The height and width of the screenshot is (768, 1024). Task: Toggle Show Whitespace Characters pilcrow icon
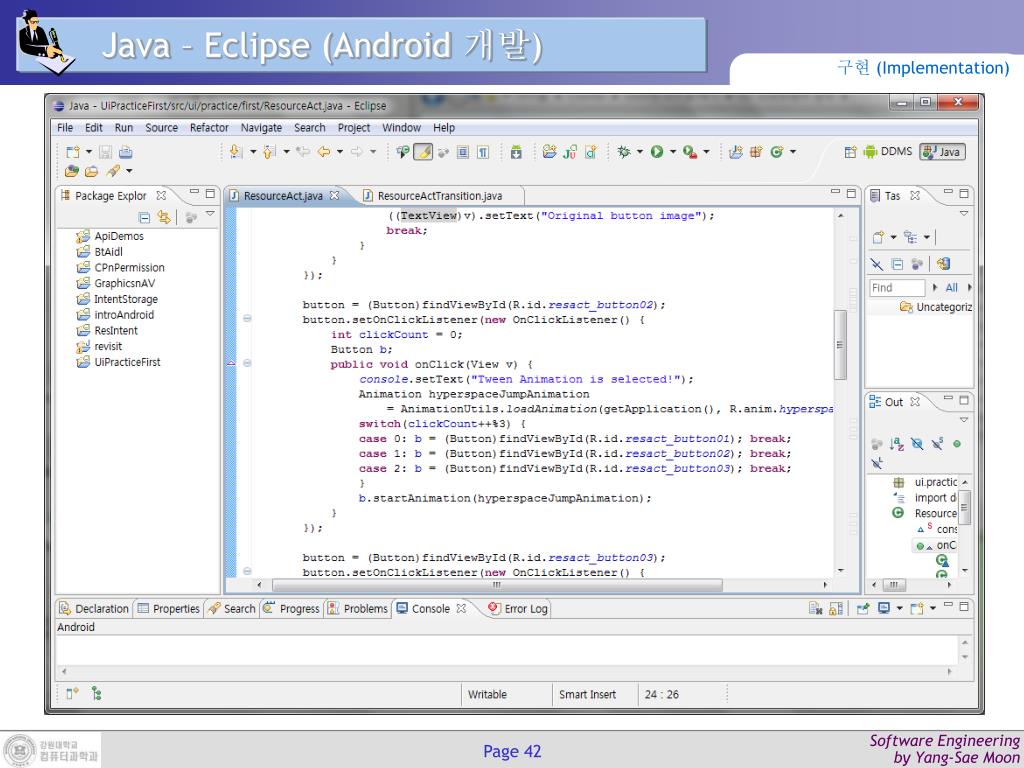(x=483, y=152)
